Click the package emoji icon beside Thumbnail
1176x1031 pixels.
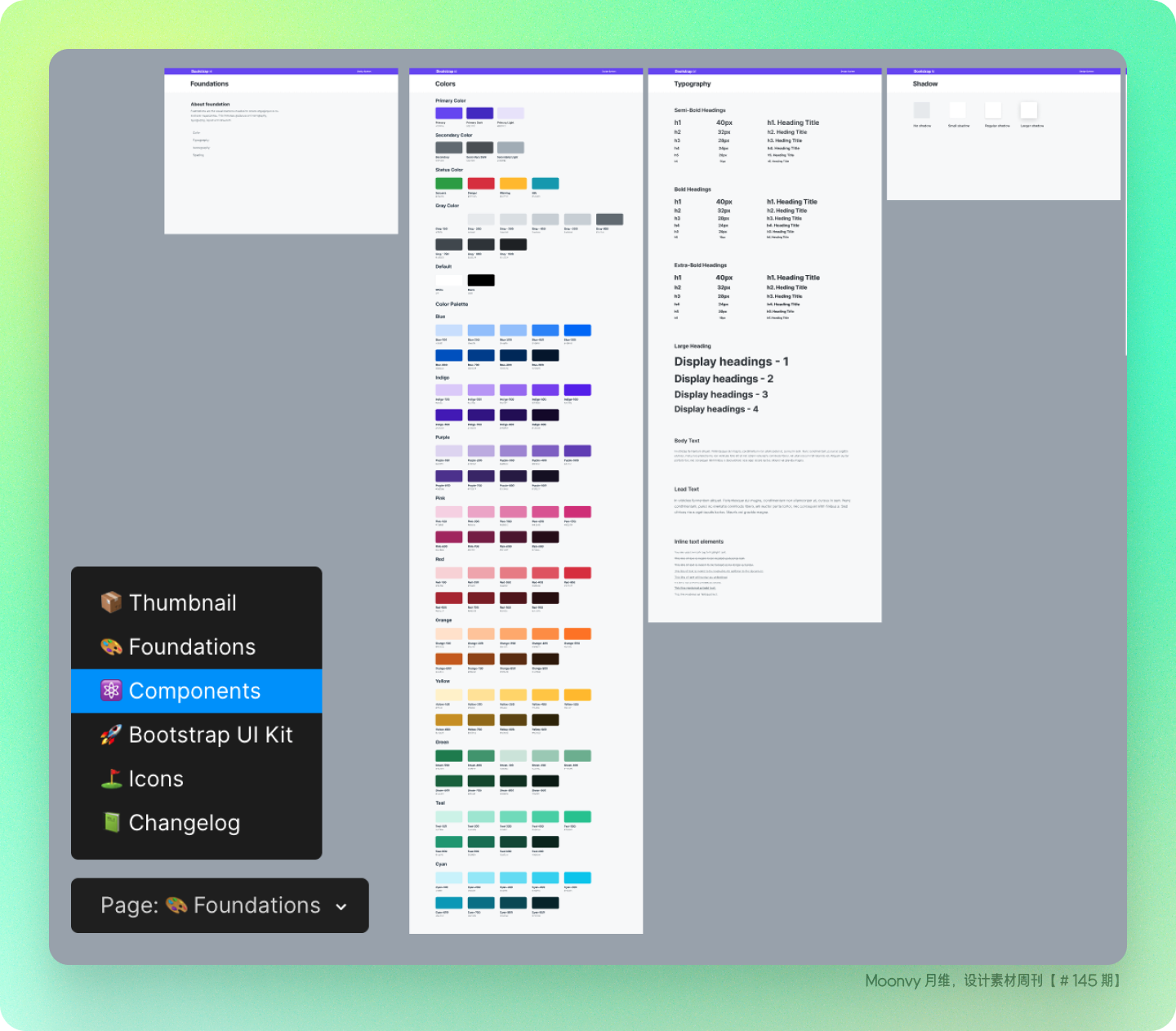tap(111, 602)
